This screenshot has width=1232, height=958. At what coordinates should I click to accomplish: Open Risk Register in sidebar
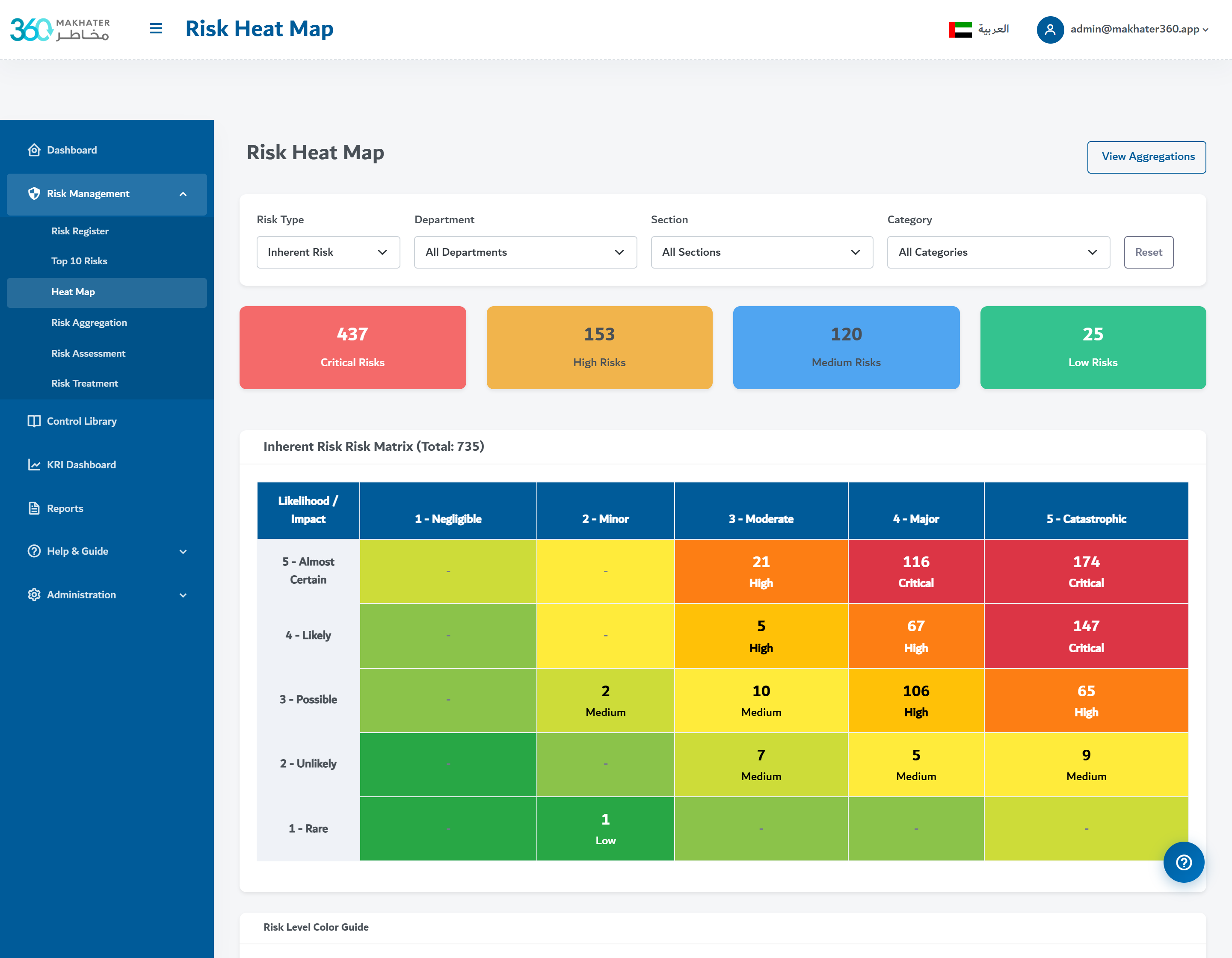80,231
